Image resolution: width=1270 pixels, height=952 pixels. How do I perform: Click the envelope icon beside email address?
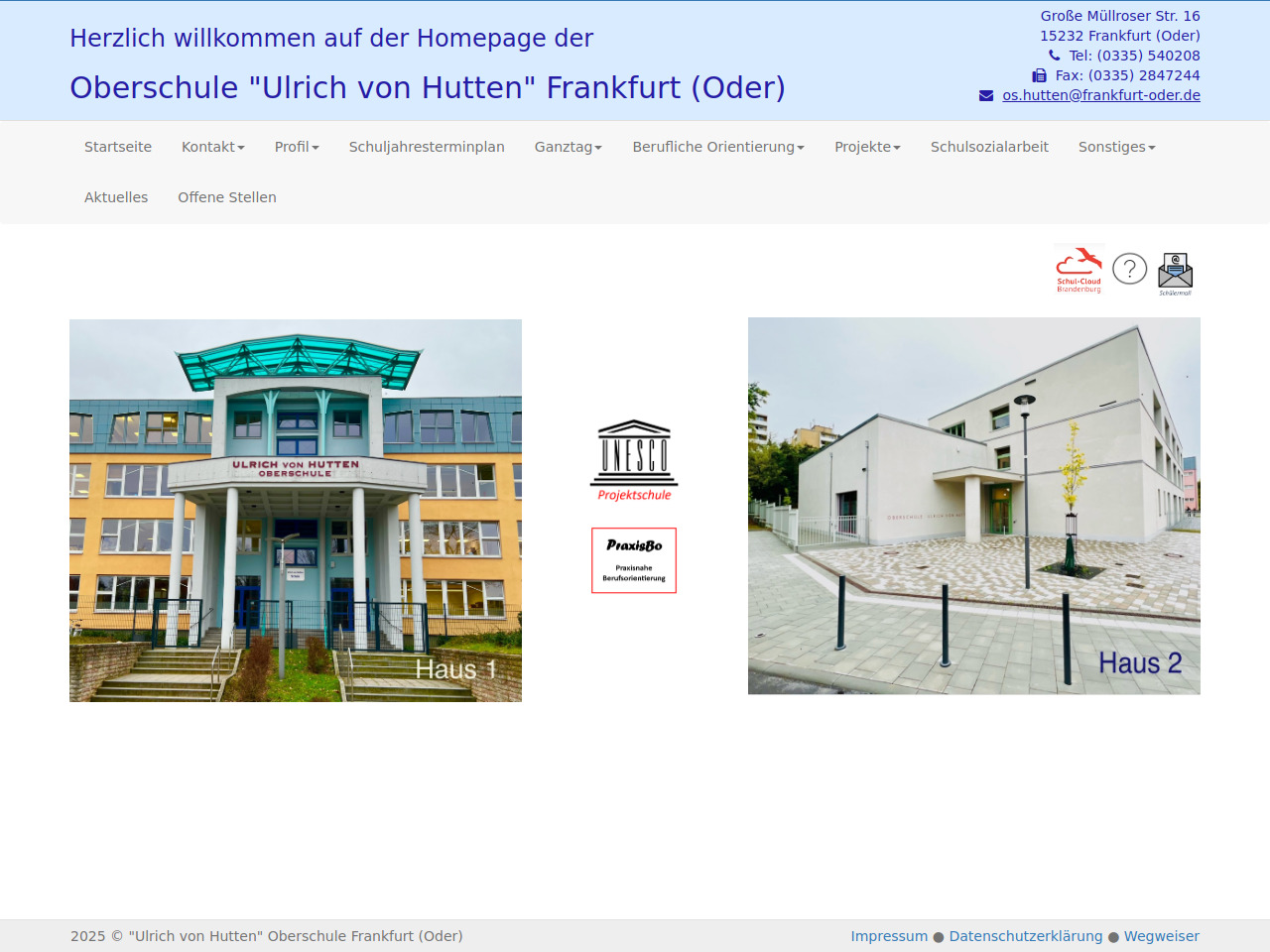click(986, 95)
